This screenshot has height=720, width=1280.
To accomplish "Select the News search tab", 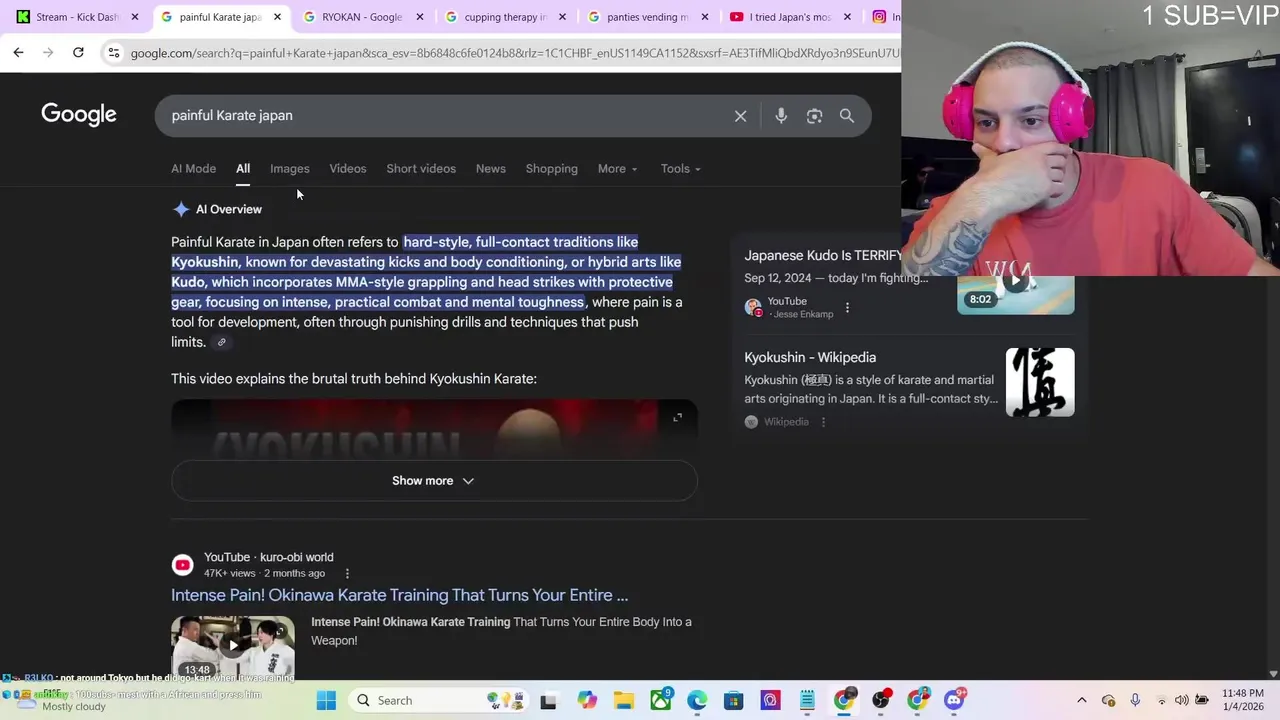I will (x=490, y=169).
